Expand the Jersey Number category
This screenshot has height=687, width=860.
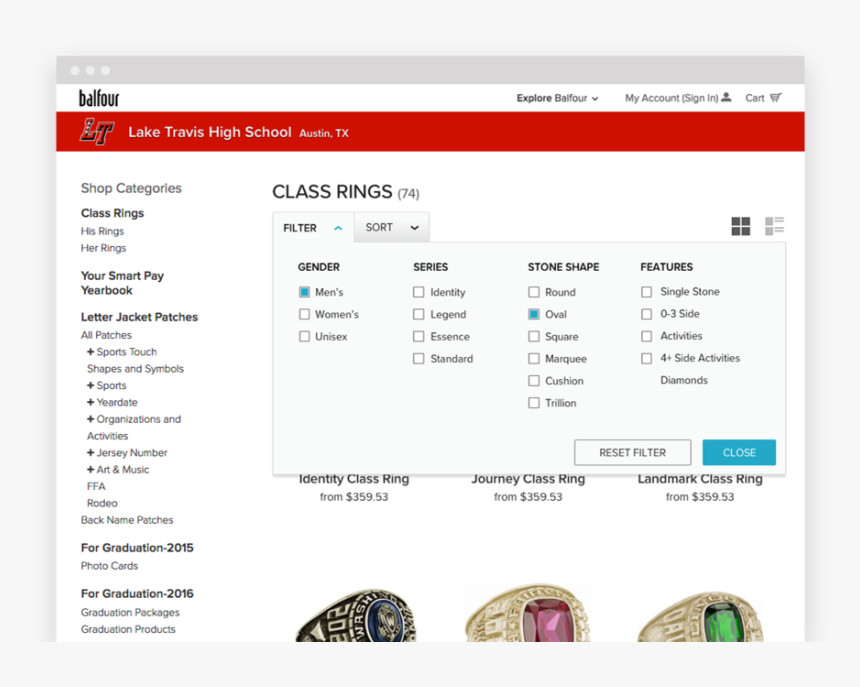[x=90, y=453]
